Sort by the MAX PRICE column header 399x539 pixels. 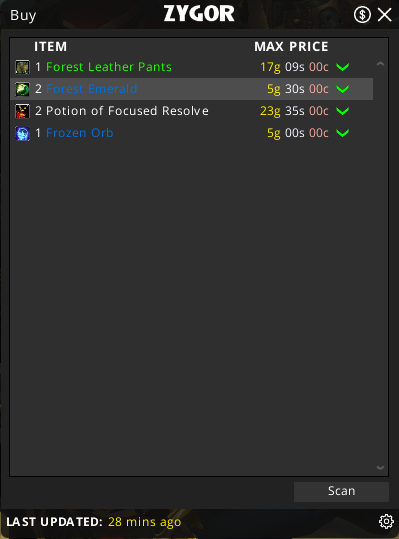click(x=291, y=47)
